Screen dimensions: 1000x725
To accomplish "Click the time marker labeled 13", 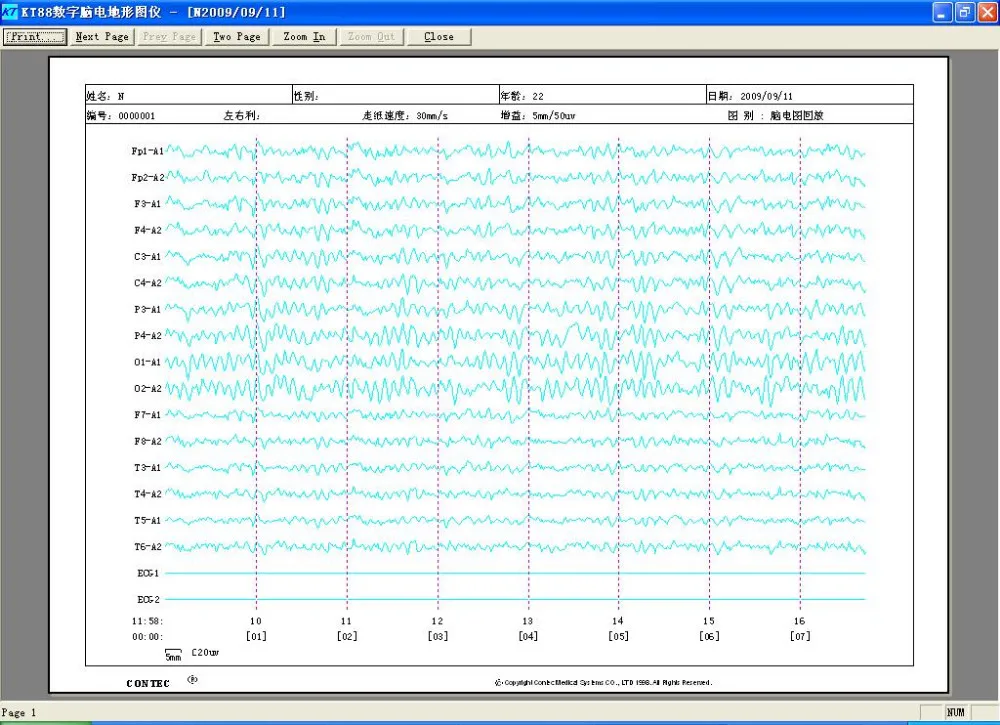I will click(x=527, y=621).
